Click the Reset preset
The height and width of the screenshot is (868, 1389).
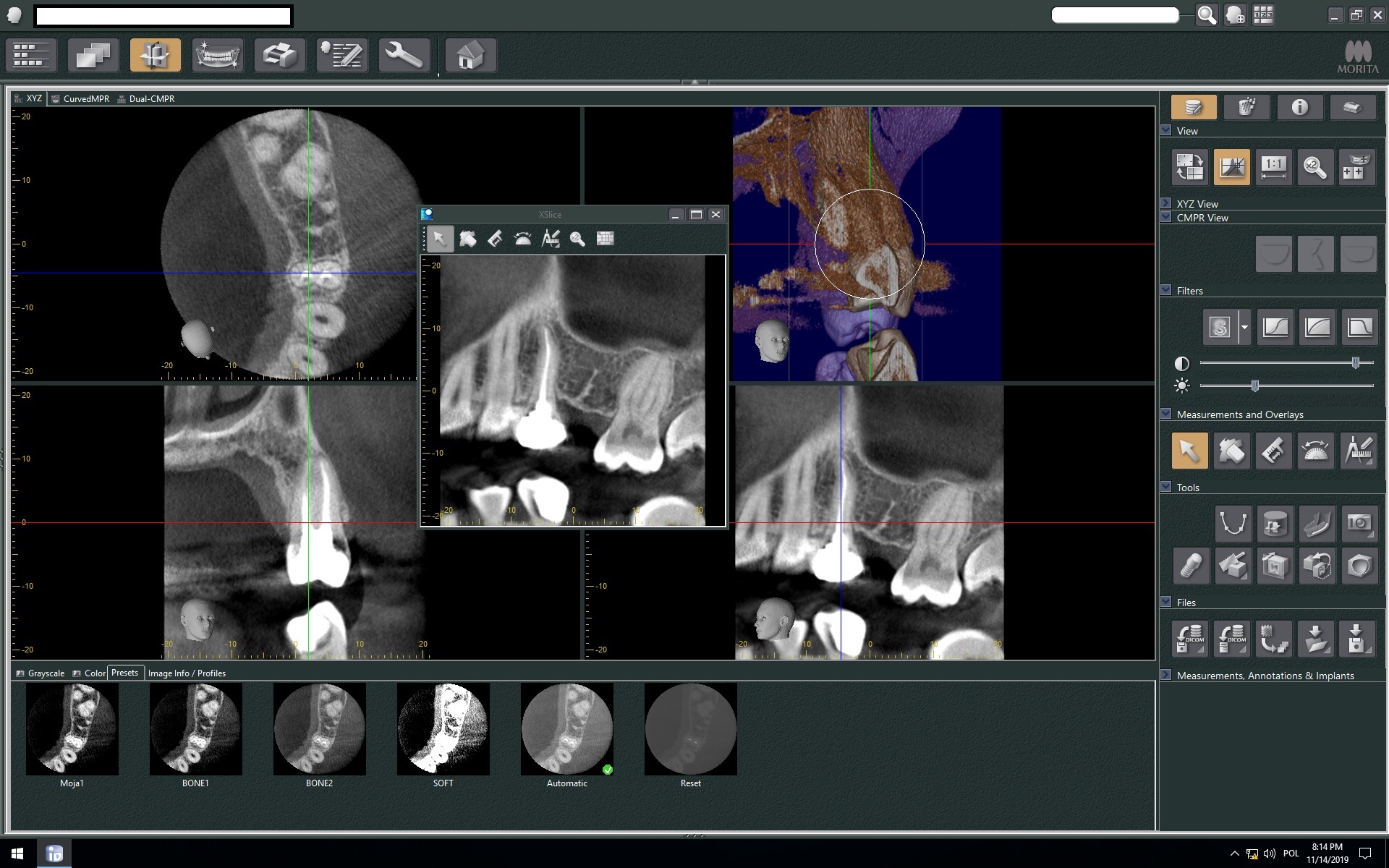click(x=691, y=735)
